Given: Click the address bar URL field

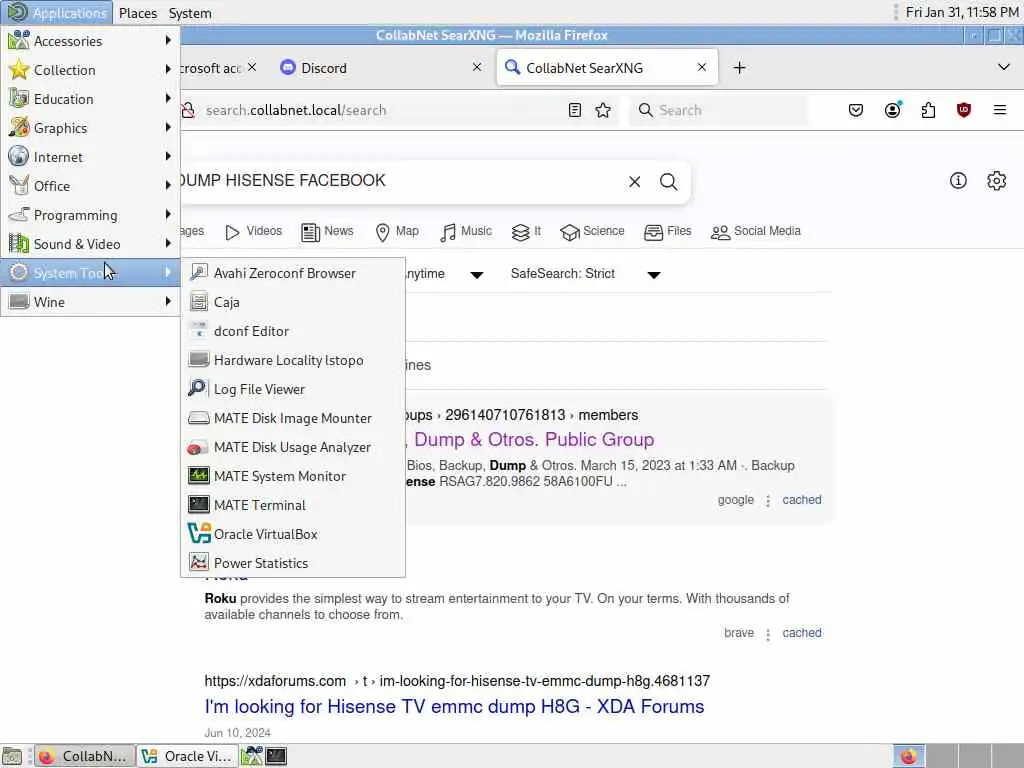Looking at the screenshot, I should coord(385,110).
